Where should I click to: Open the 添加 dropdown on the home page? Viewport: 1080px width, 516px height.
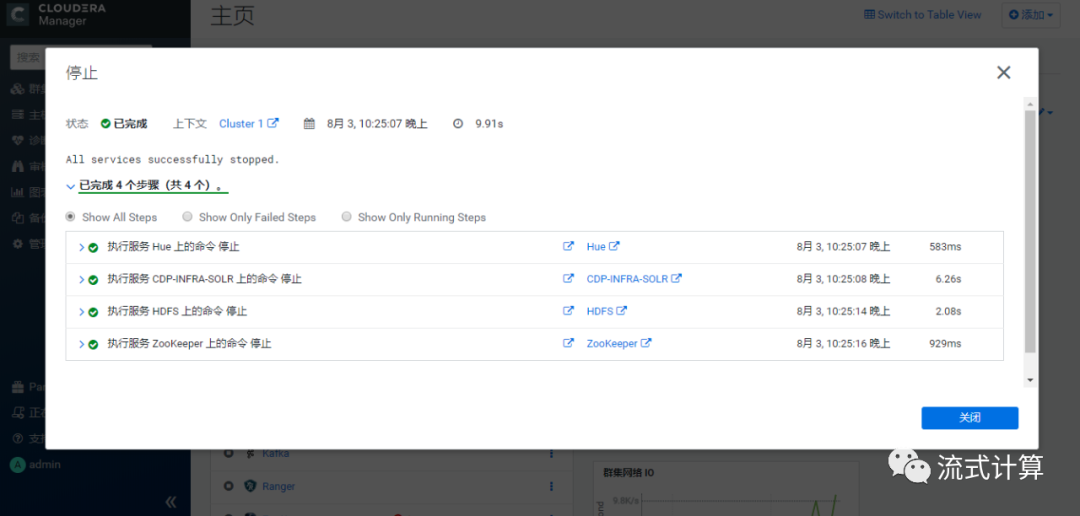point(1031,14)
